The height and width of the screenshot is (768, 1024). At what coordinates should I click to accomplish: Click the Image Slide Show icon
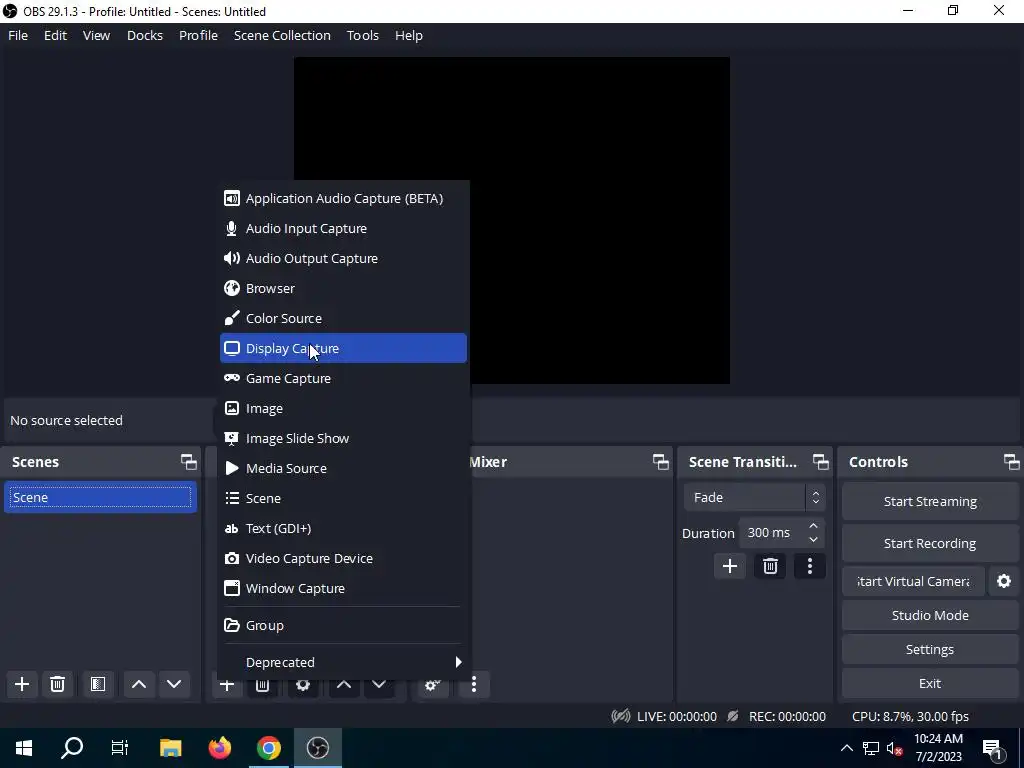[232, 438]
